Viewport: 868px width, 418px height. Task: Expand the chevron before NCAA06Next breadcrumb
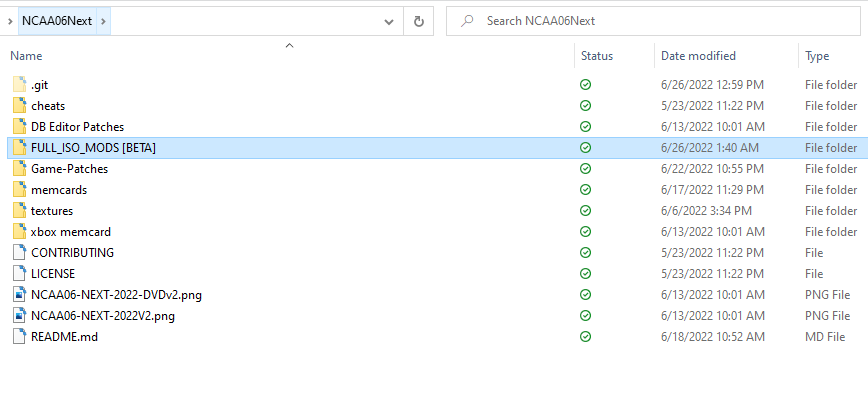[11, 22]
